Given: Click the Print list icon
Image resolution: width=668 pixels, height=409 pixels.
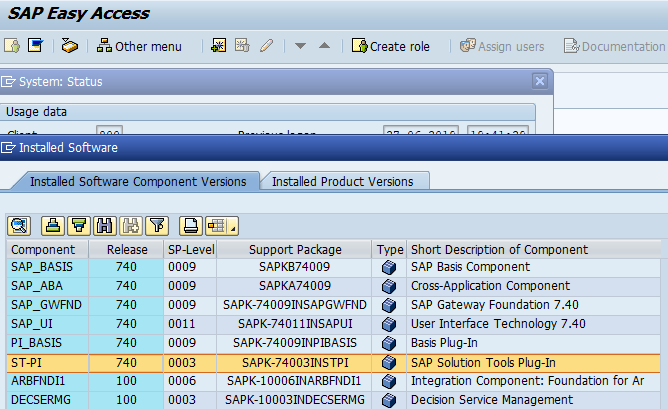Looking at the screenshot, I should (192, 225).
